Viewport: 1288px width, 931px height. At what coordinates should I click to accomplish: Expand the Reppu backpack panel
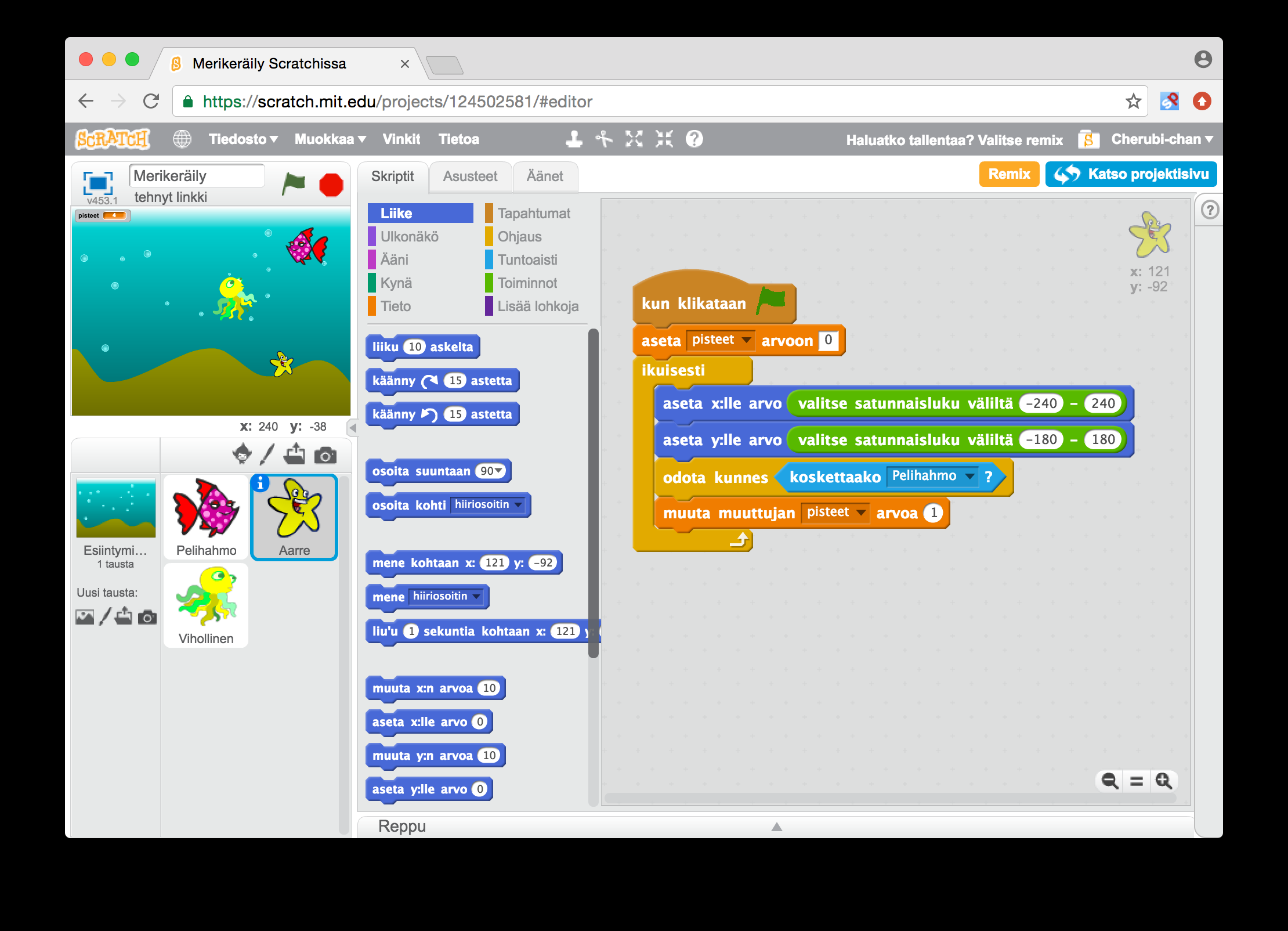776,827
